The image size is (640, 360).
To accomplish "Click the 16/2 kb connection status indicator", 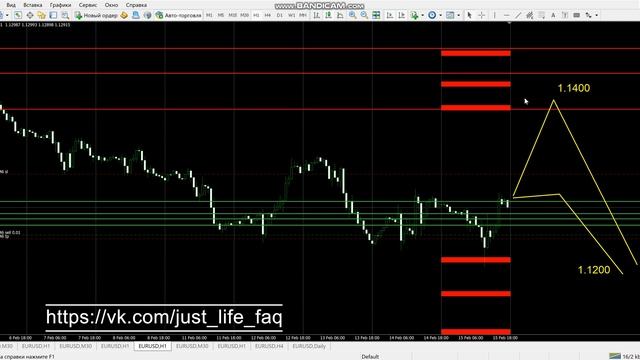I will pyautogui.click(x=625, y=356).
